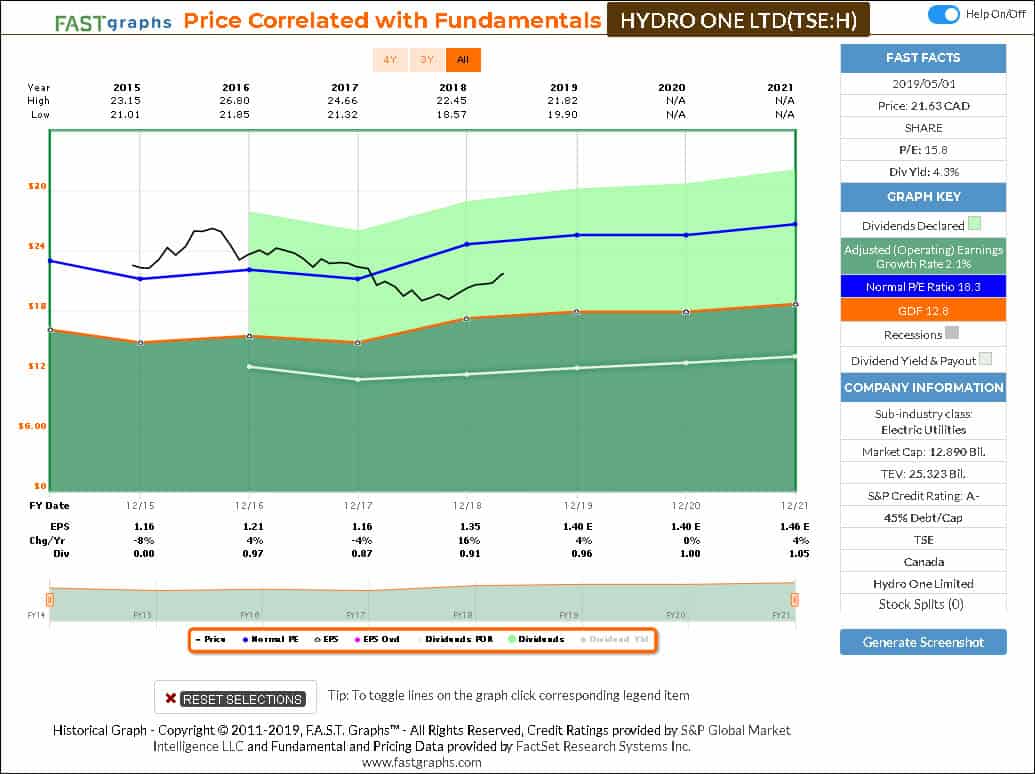This screenshot has height=774, width=1035.
Task: Click the blue Normal P/E Ratio bar
Action: point(923,286)
